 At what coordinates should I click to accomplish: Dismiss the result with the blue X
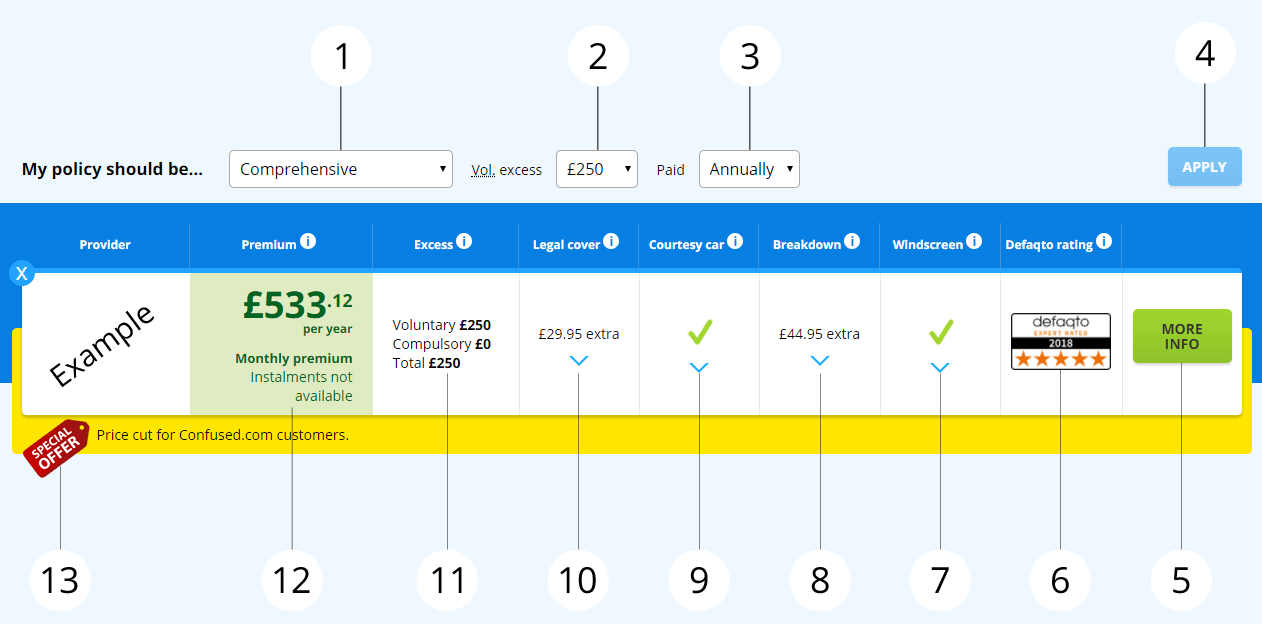22,273
